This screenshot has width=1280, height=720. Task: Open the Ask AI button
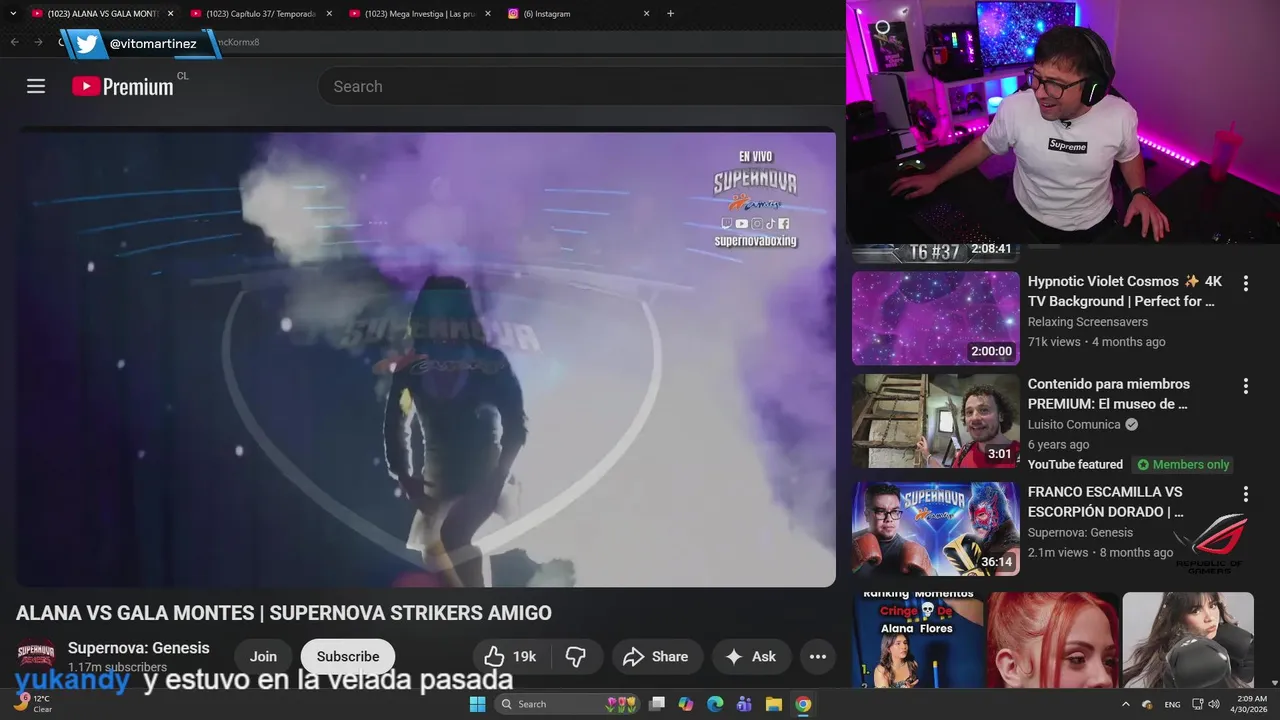pos(751,657)
